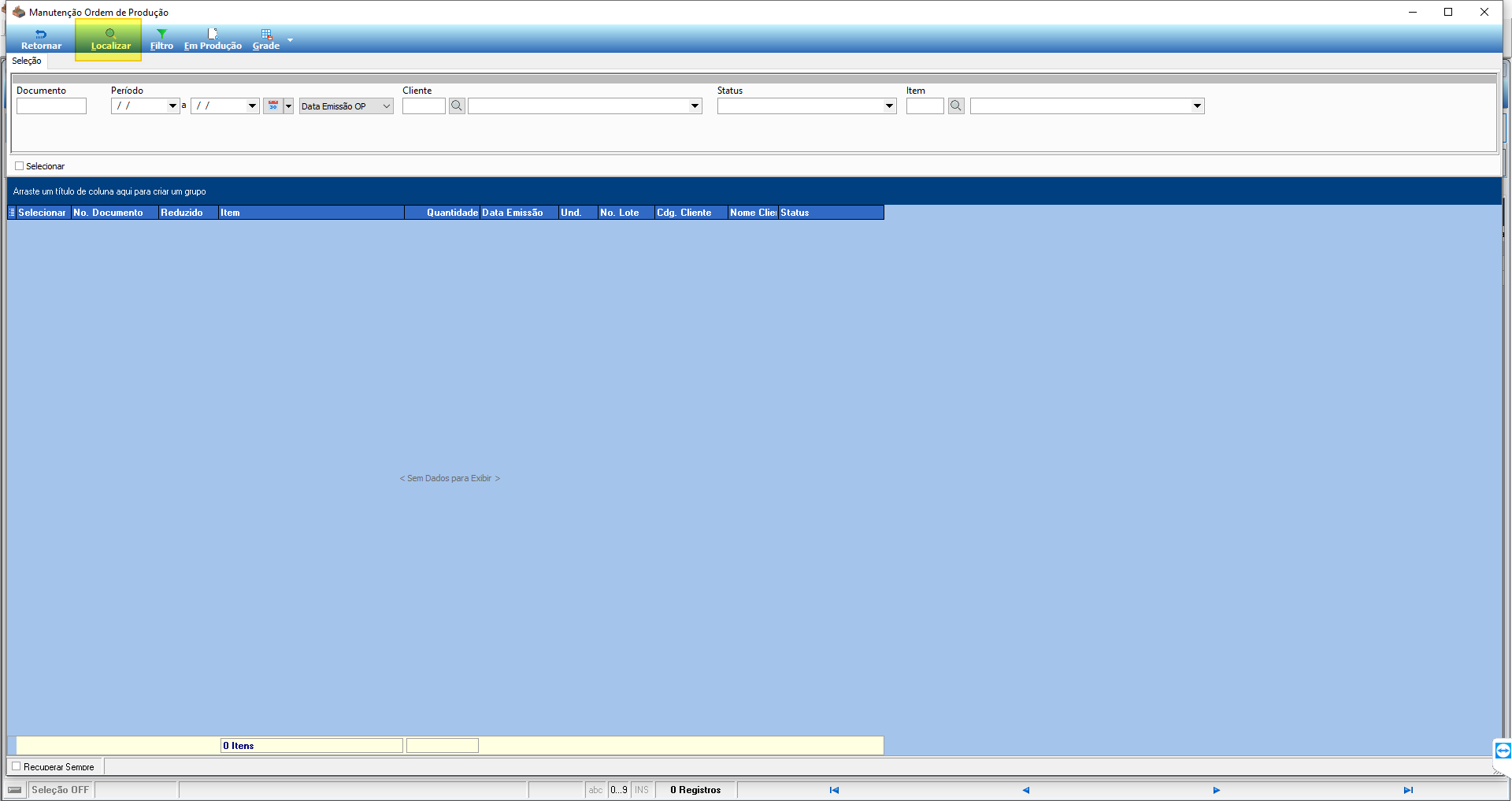Expand the Grade dropdown arrow
Viewport: 1512px width, 801px height.
pyautogui.click(x=290, y=39)
